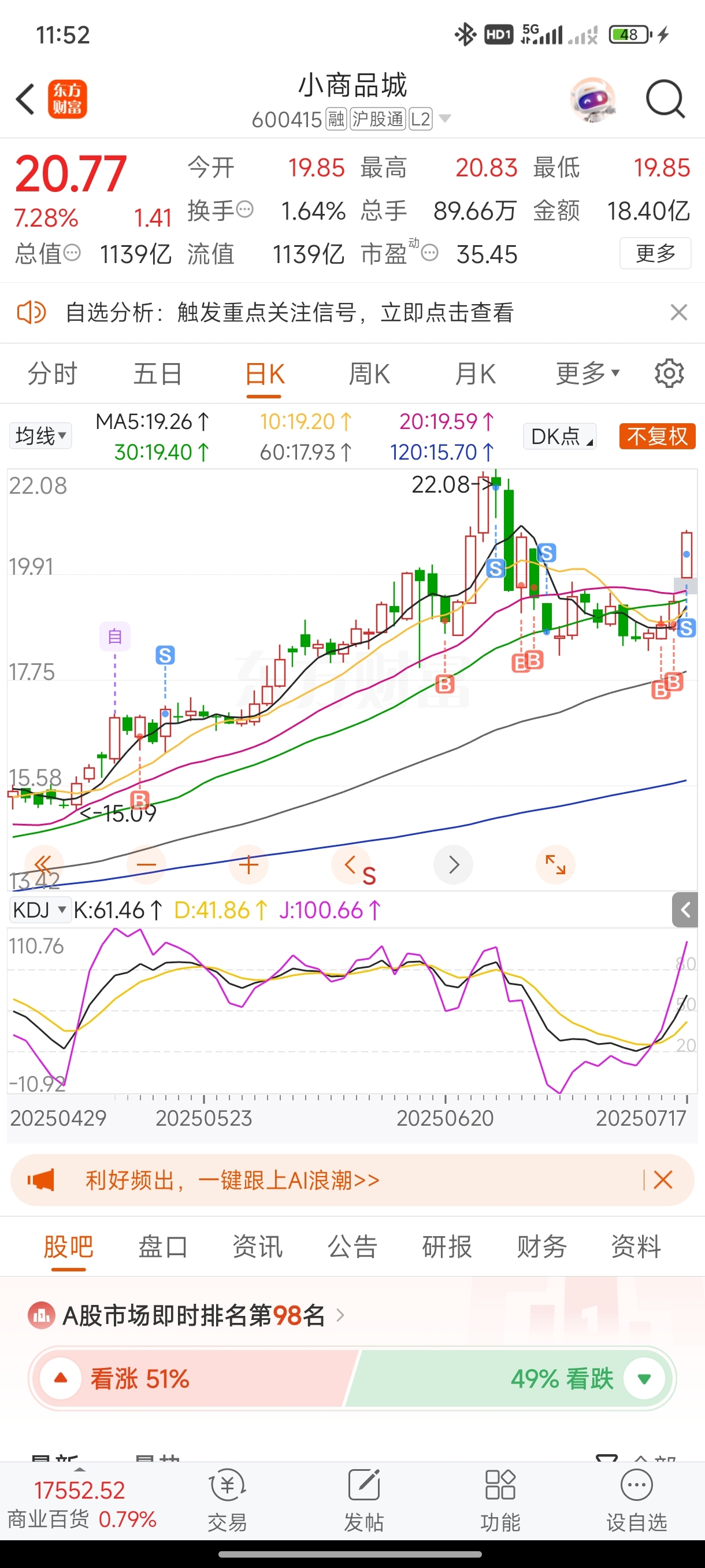This screenshot has width=705, height=1568.
Task: Vote bullish with up arrow
Action: pos(61,1378)
